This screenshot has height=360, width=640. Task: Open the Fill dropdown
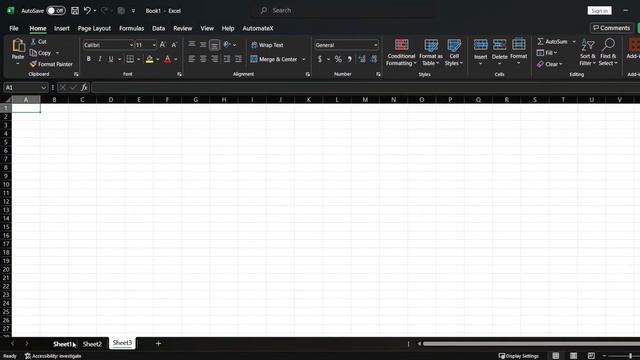547,53
